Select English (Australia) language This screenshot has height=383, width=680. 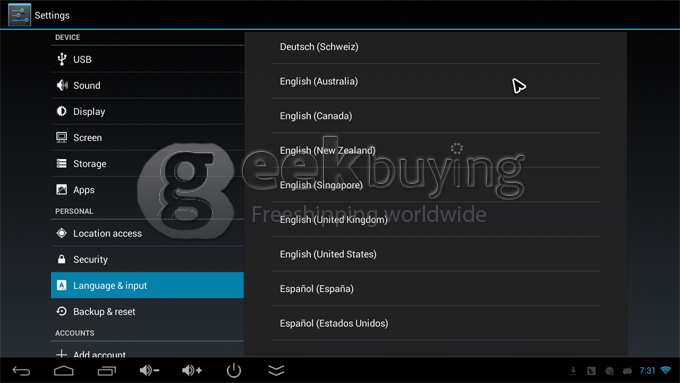435,81
